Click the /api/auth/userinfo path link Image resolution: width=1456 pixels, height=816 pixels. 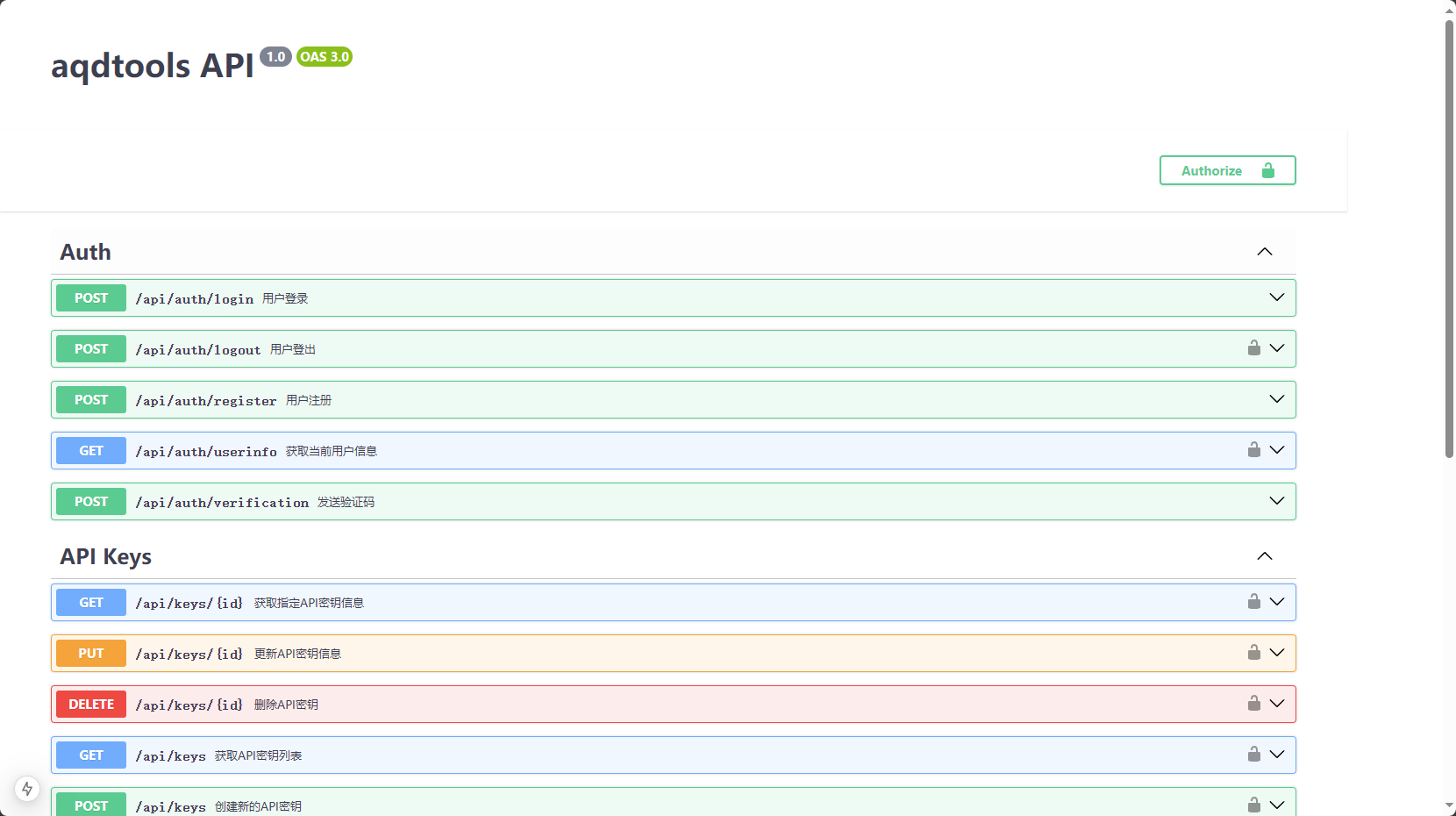click(206, 451)
